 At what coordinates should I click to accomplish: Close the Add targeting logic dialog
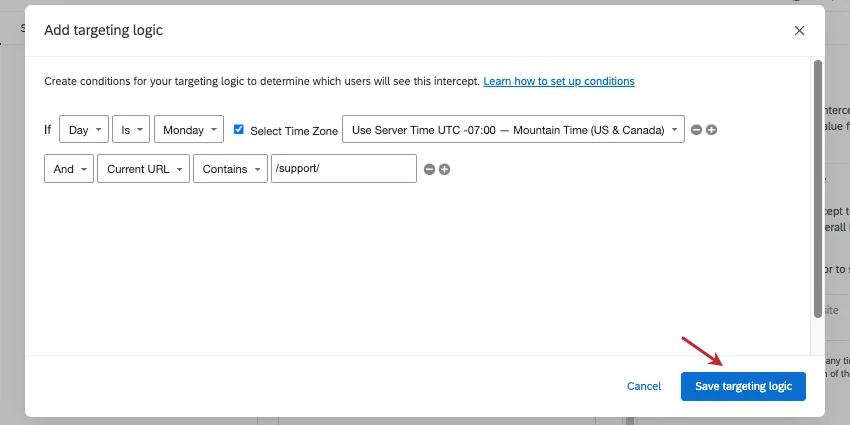pos(799,31)
